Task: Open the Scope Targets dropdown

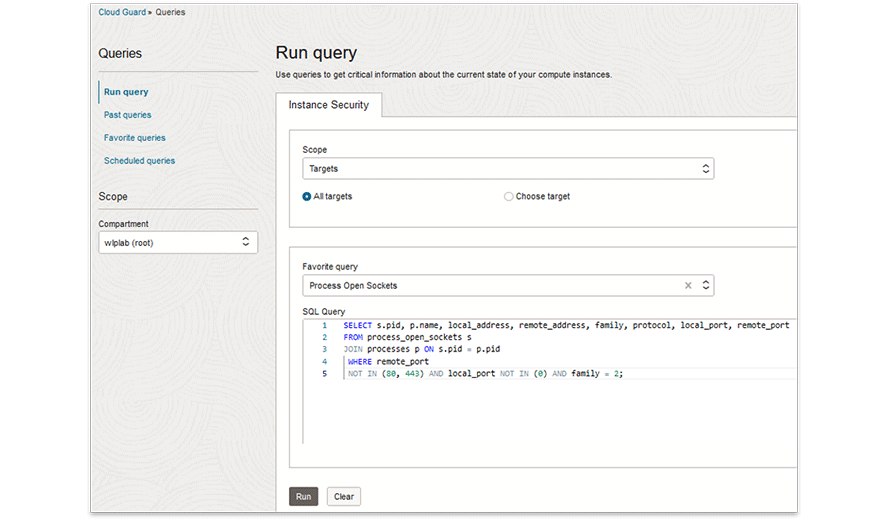Action: pos(500,170)
